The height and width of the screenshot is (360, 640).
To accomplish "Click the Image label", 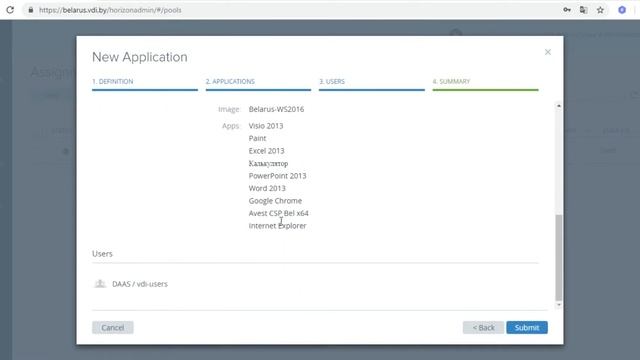I will [229, 109].
